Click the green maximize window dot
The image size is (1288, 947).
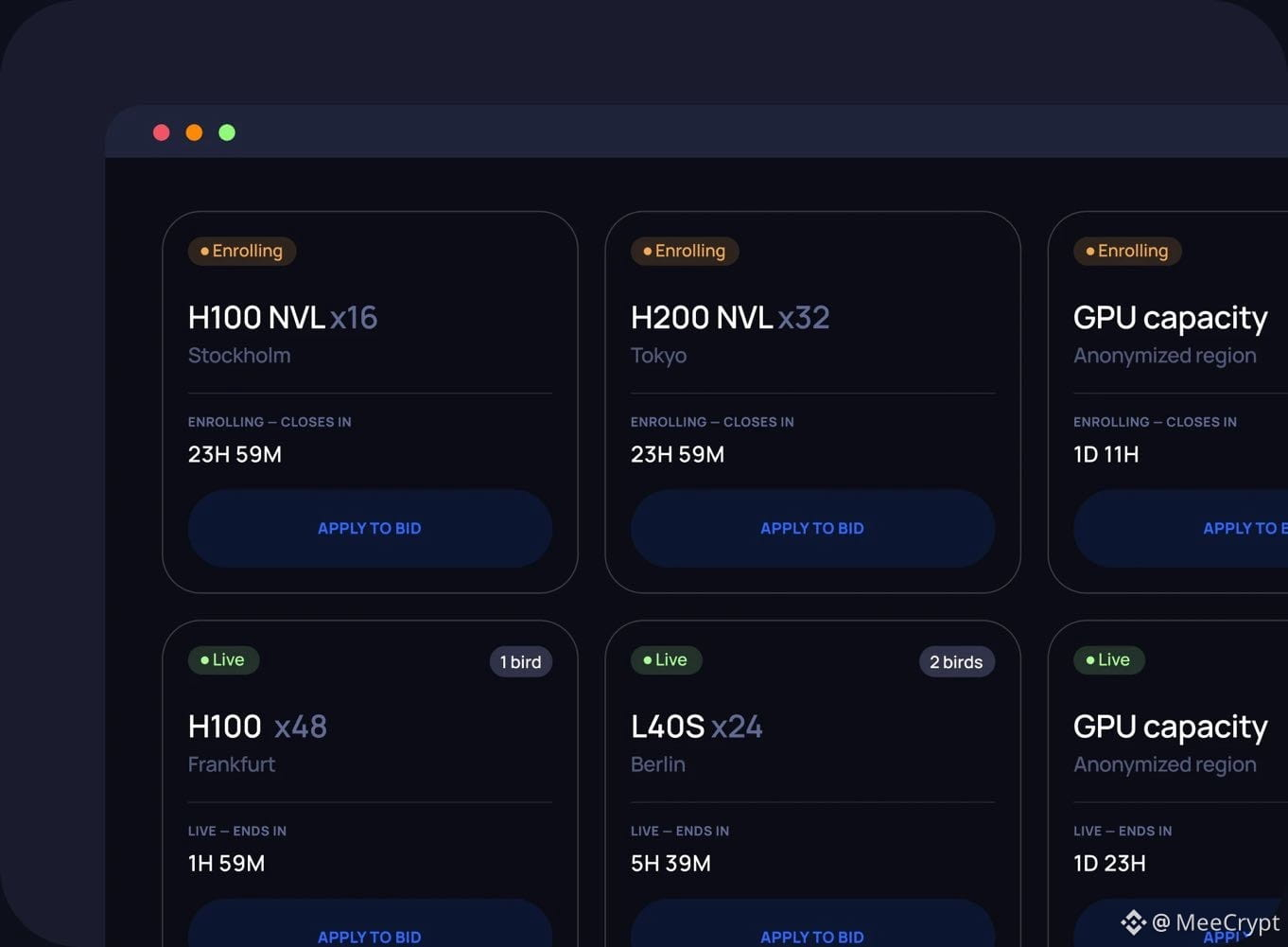(x=227, y=132)
